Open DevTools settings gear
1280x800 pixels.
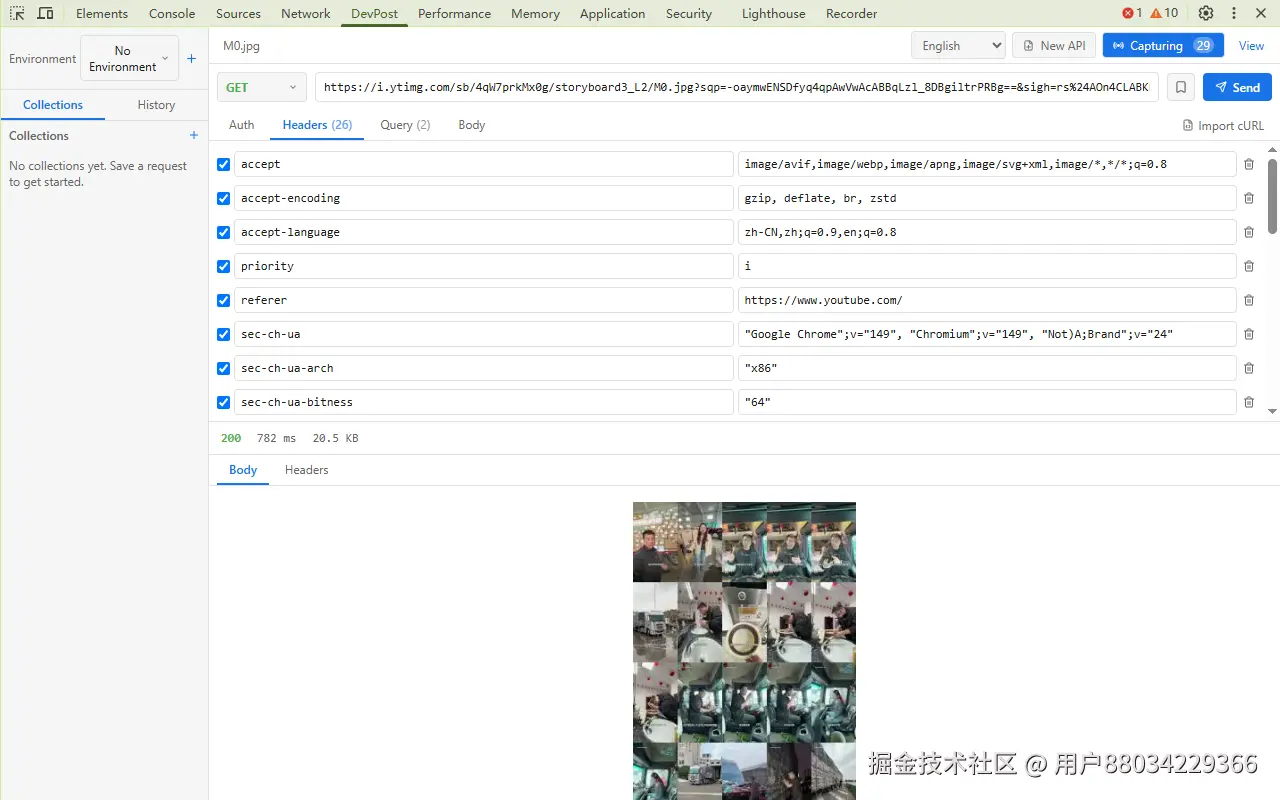click(x=1206, y=13)
